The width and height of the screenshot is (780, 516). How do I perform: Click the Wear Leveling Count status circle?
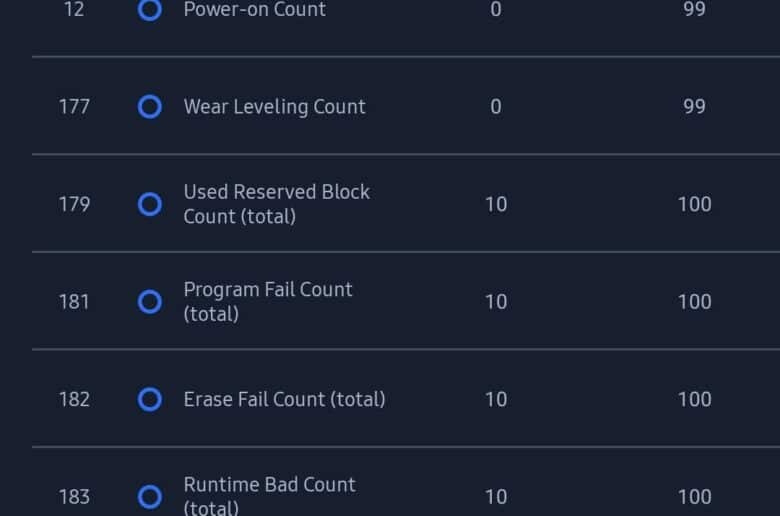click(150, 106)
